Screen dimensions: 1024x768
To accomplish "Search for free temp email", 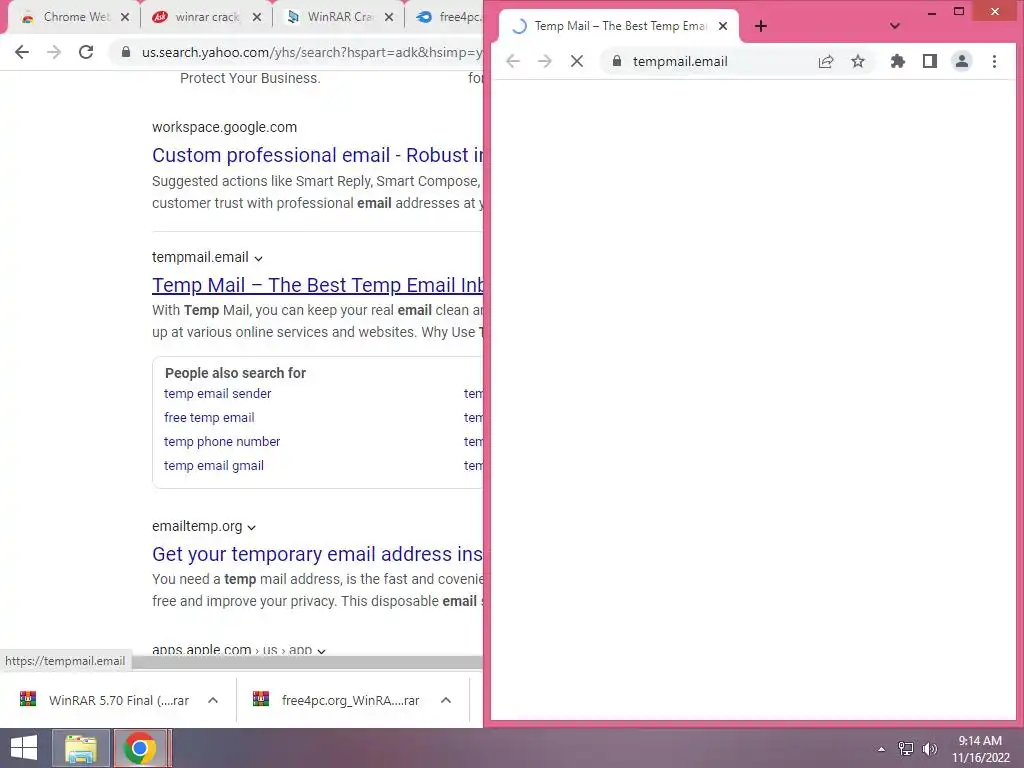I will click(209, 418).
